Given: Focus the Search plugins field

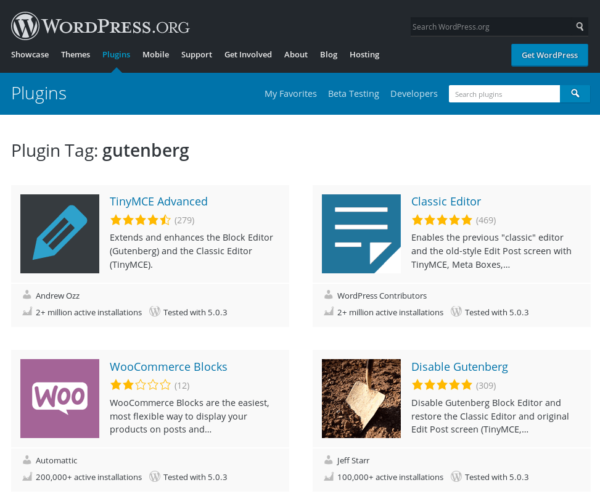Looking at the screenshot, I should tap(504, 94).
